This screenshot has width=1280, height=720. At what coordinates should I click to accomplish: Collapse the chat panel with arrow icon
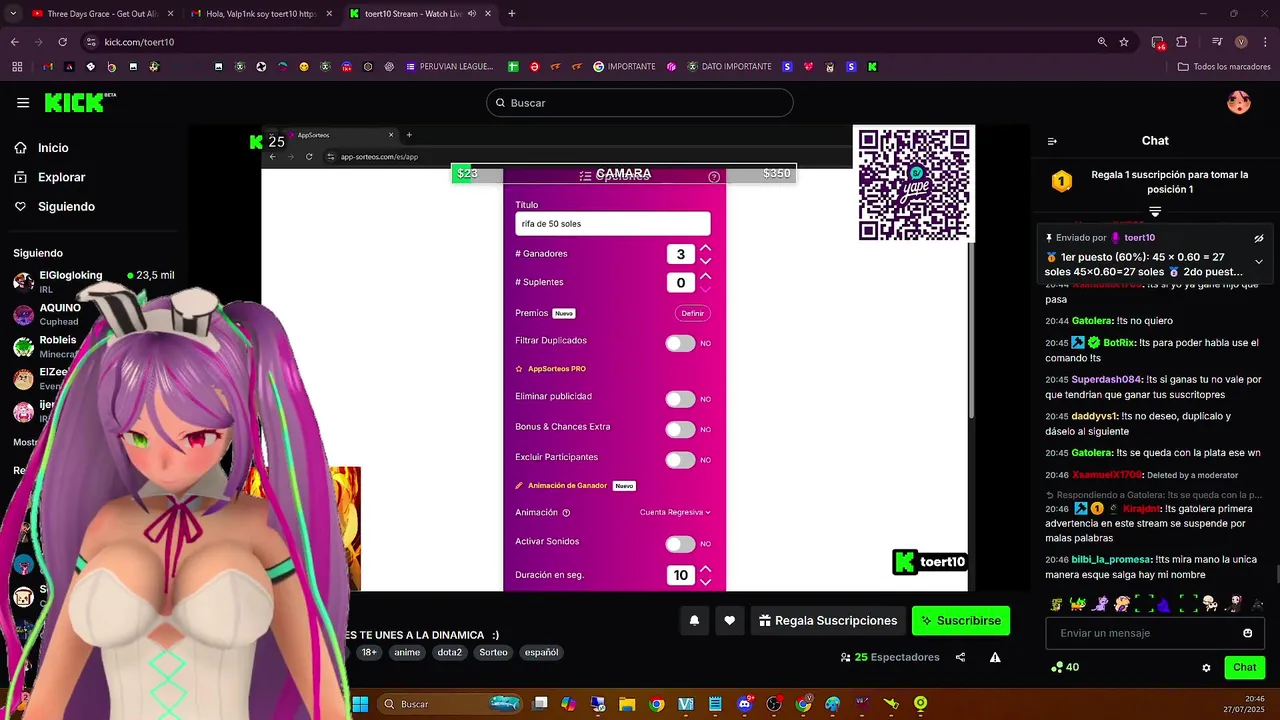(1052, 141)
